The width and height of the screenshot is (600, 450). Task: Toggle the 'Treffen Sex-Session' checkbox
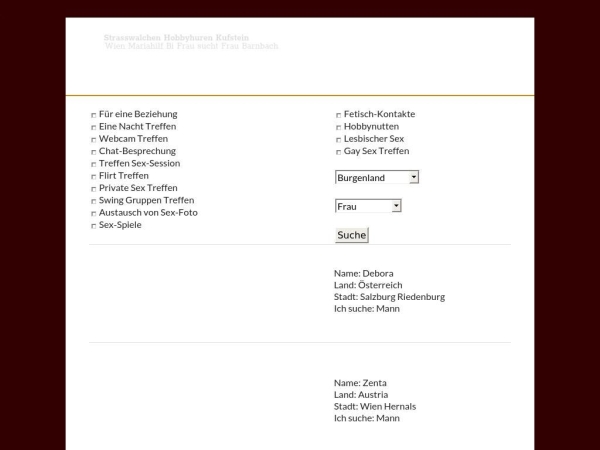(93, 165)
